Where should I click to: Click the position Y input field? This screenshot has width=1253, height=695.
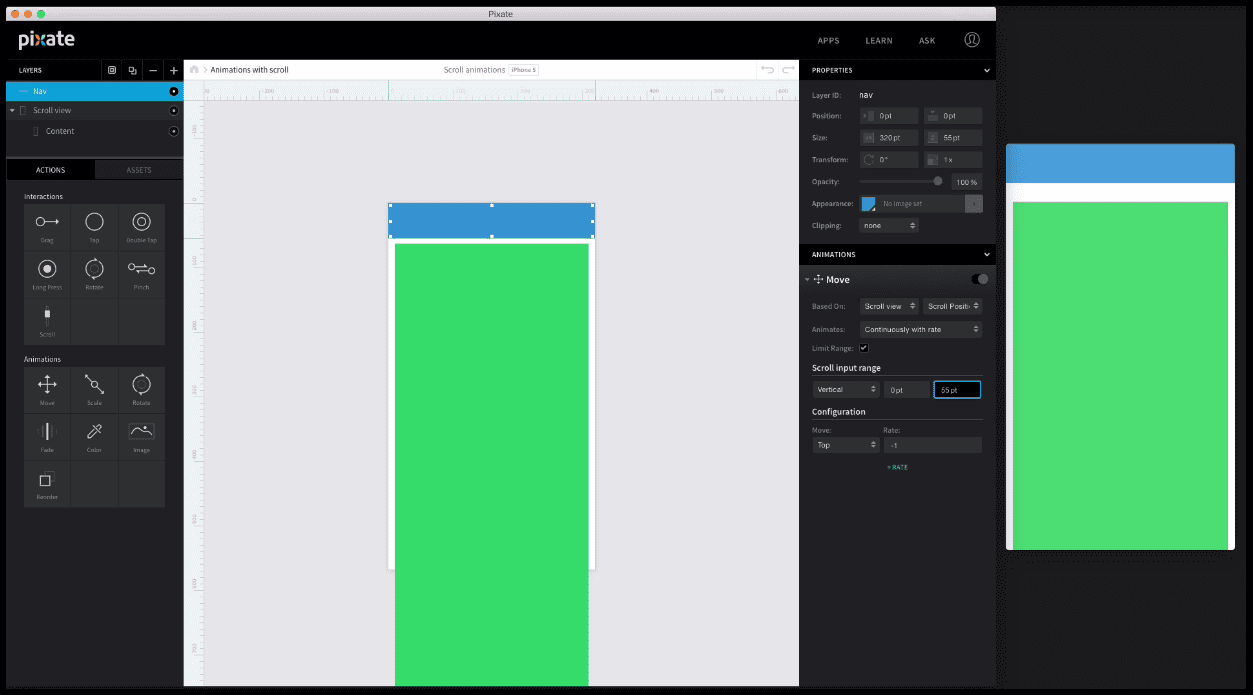coord(952,116)
